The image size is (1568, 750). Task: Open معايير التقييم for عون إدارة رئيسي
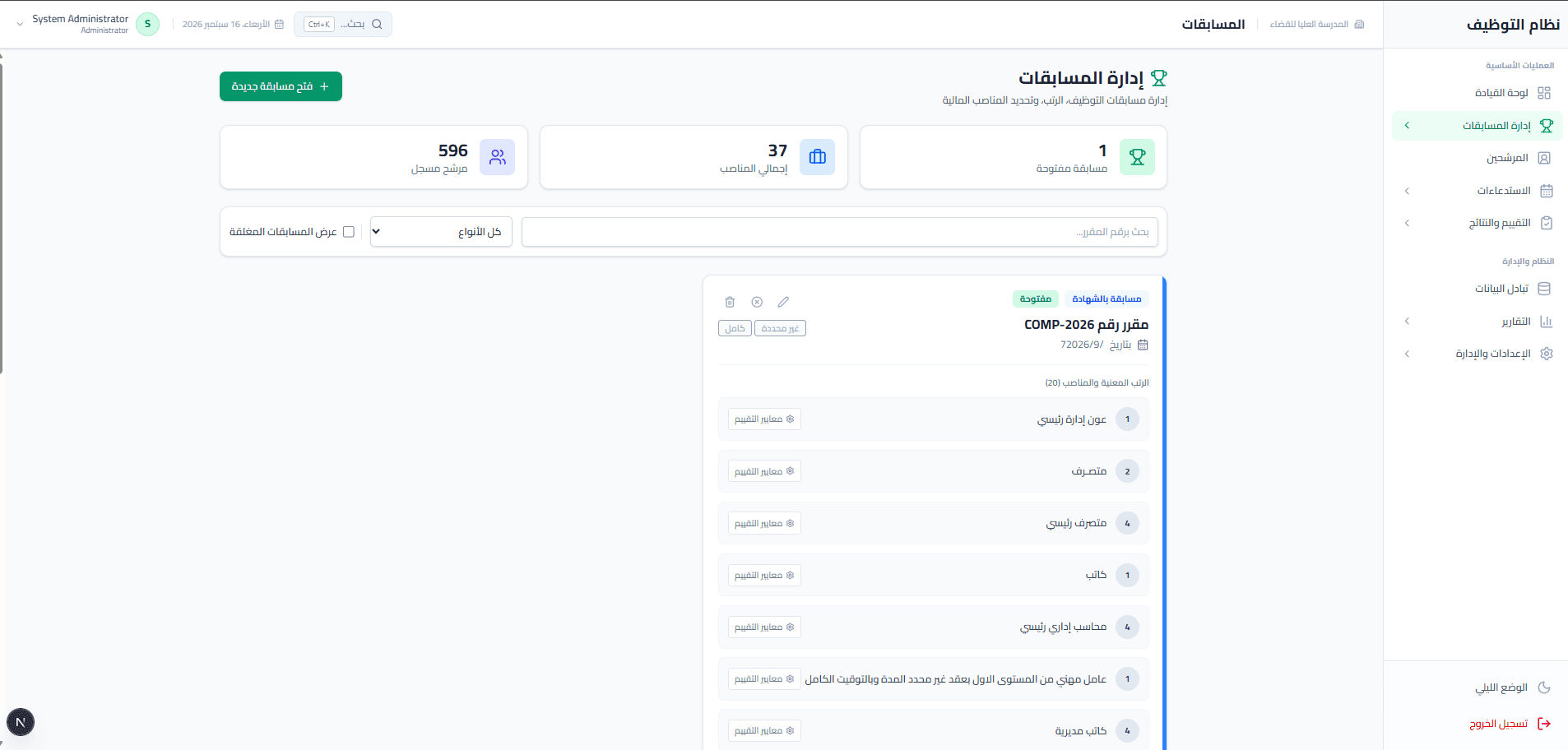tap(764, 419)
